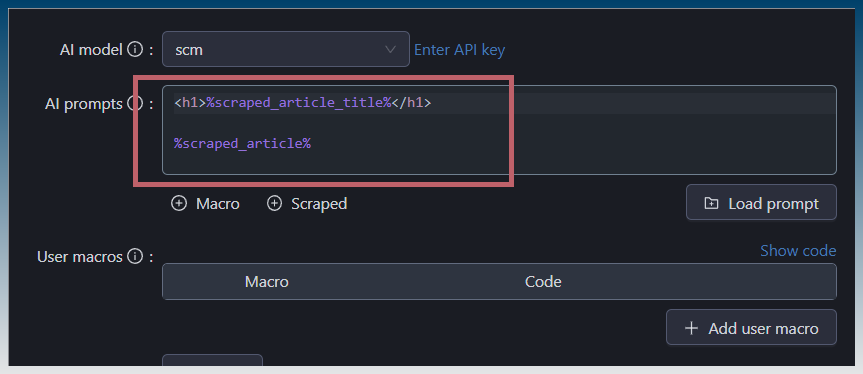The height and width of the screenshot is (374, 863).
Task: Click the plus icon next to Macro
Action: [x=179, y=204]
